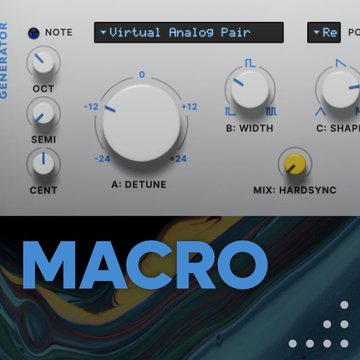Click the -12 detune scale label

point(92,107)
